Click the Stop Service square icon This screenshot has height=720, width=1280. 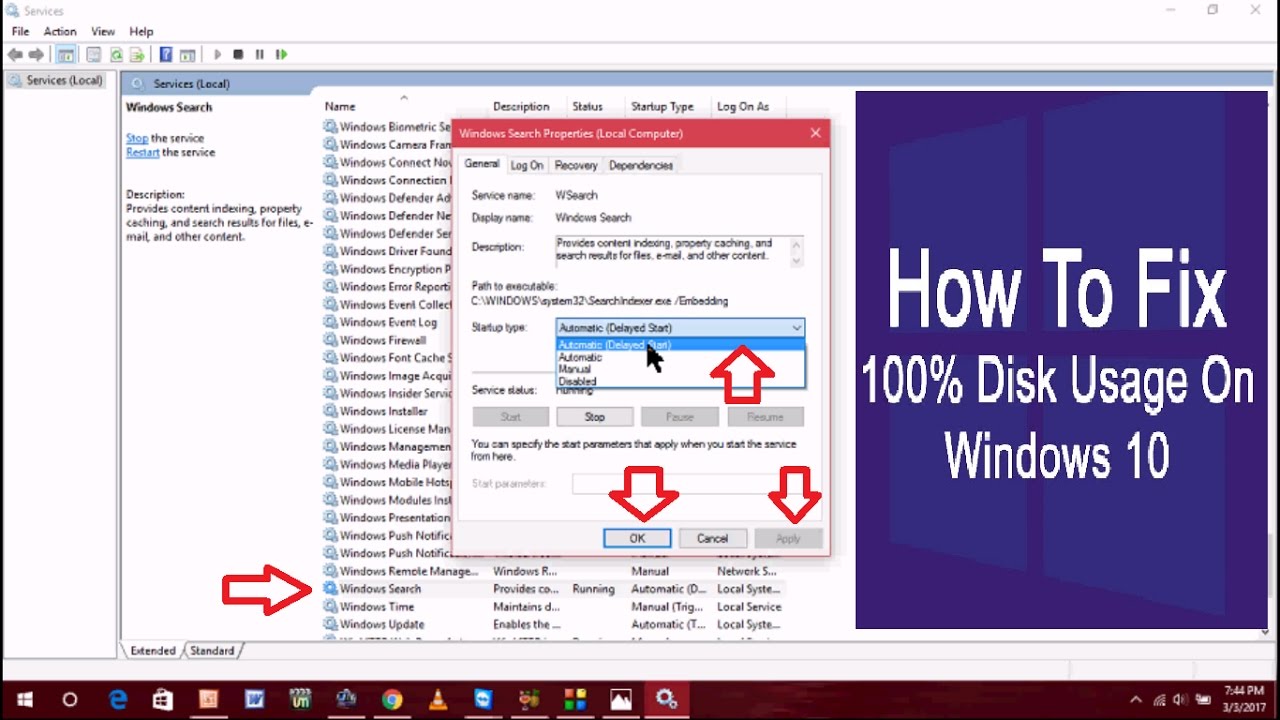click(238, 55)
